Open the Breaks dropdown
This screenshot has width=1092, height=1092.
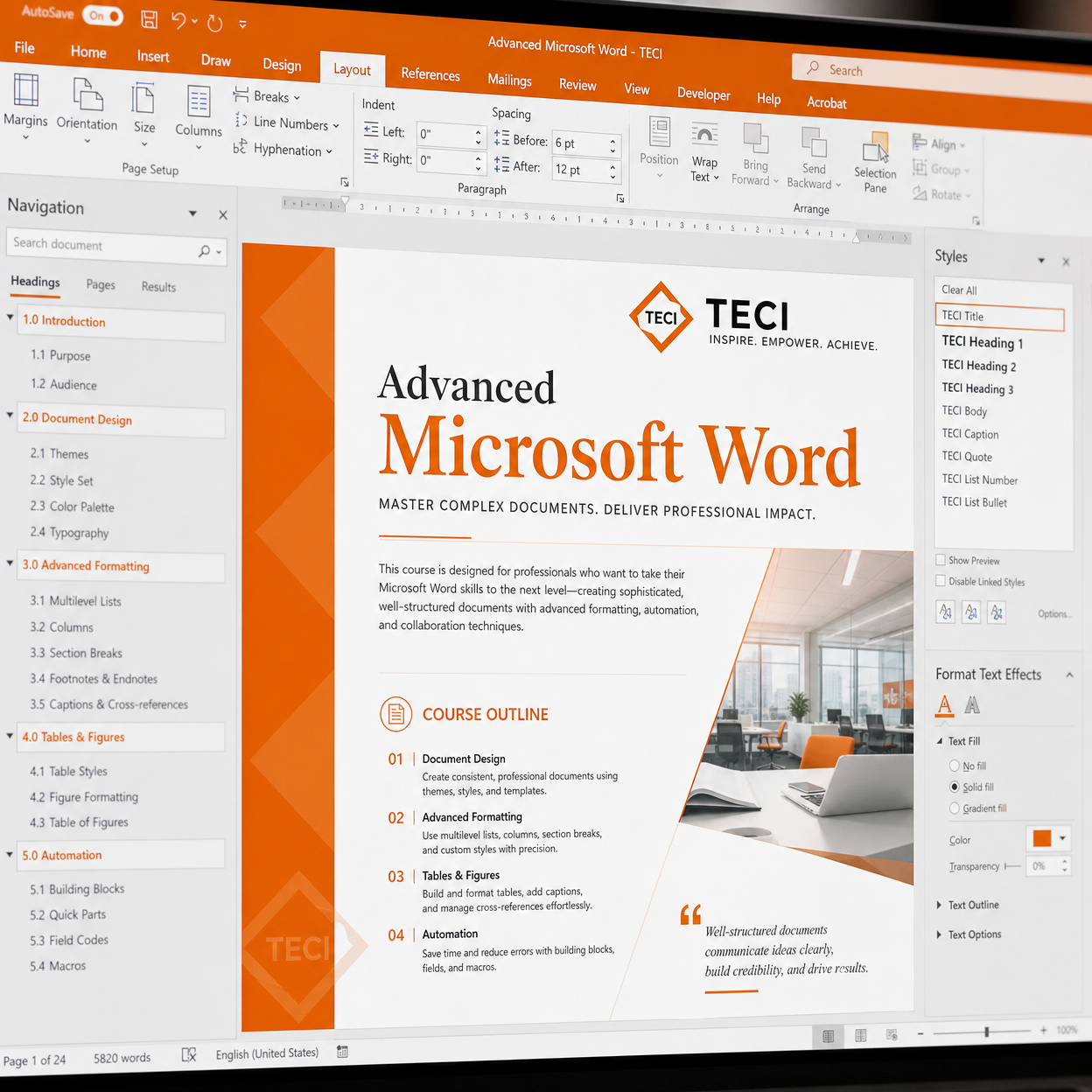[x=267, y=96]
